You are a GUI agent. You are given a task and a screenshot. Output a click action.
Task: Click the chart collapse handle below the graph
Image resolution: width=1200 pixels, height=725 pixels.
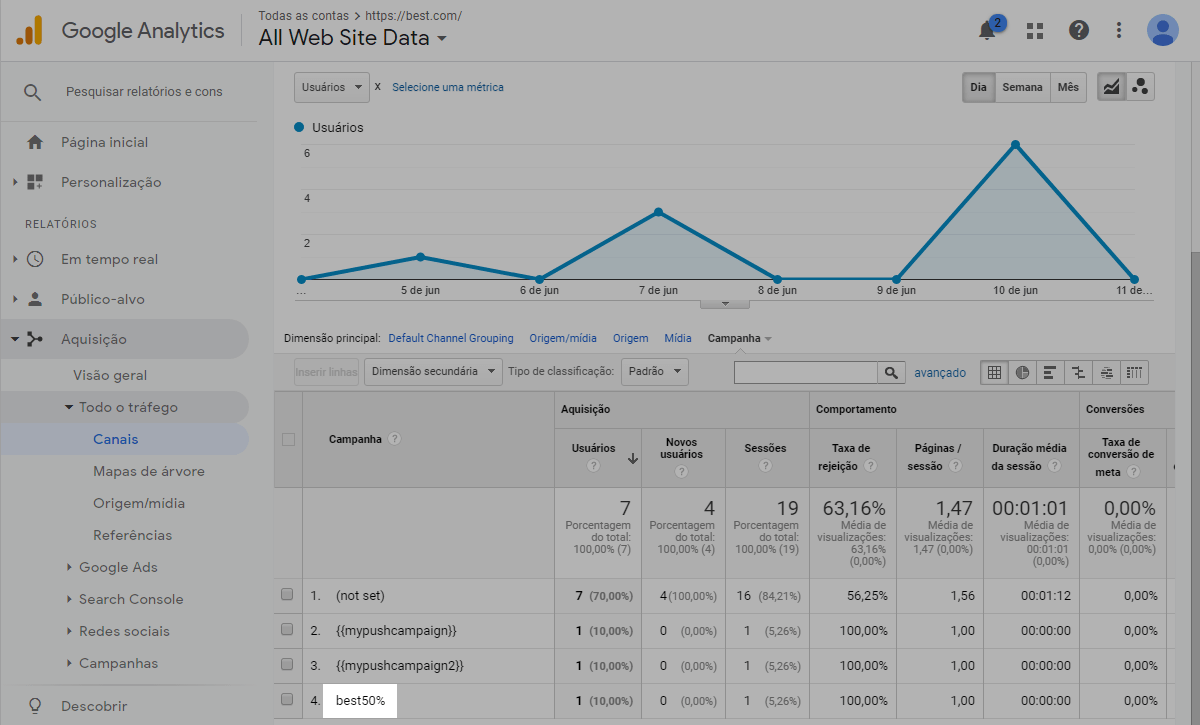(x=727, y=302)
